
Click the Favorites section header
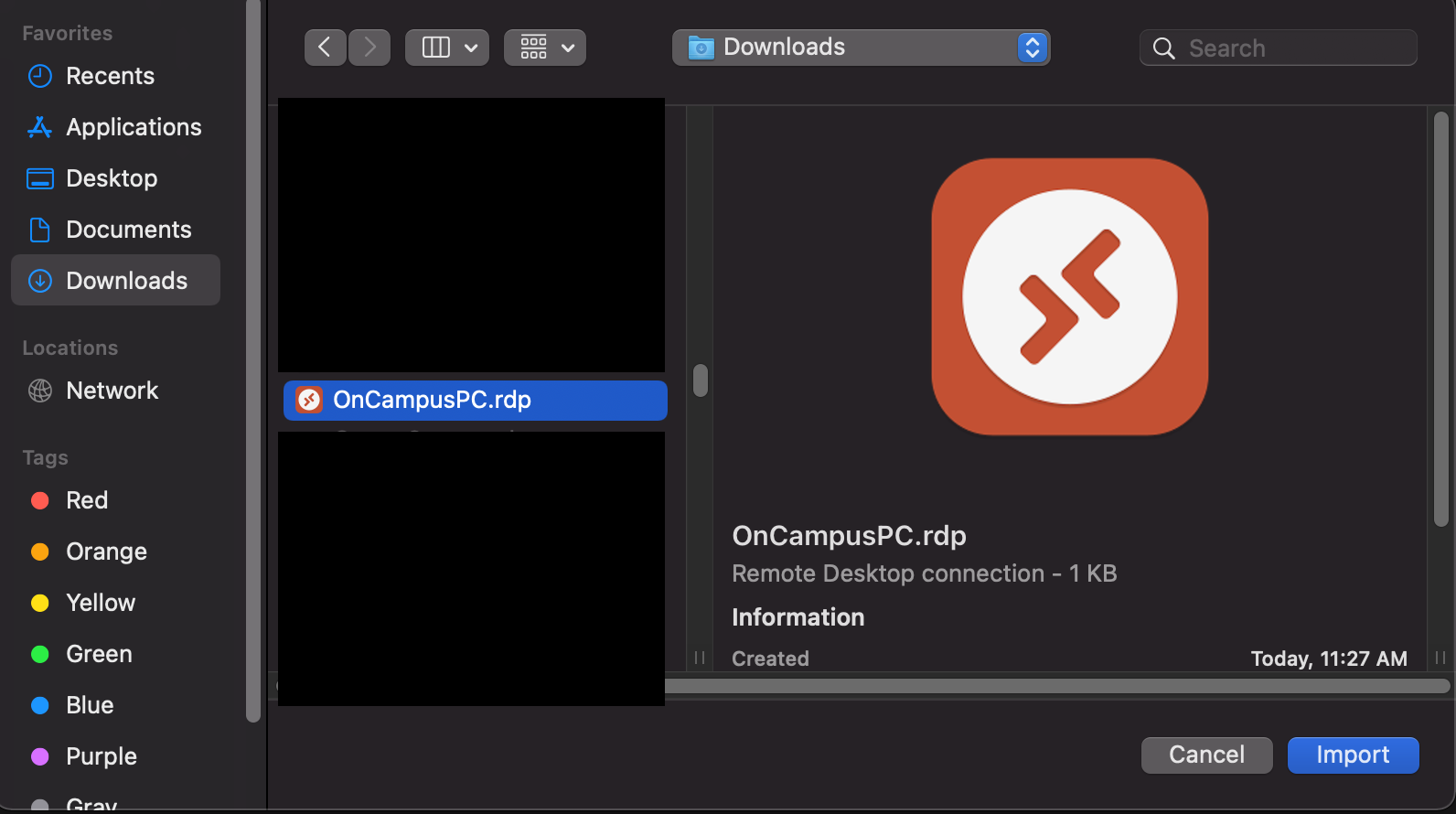click(68, 33)
